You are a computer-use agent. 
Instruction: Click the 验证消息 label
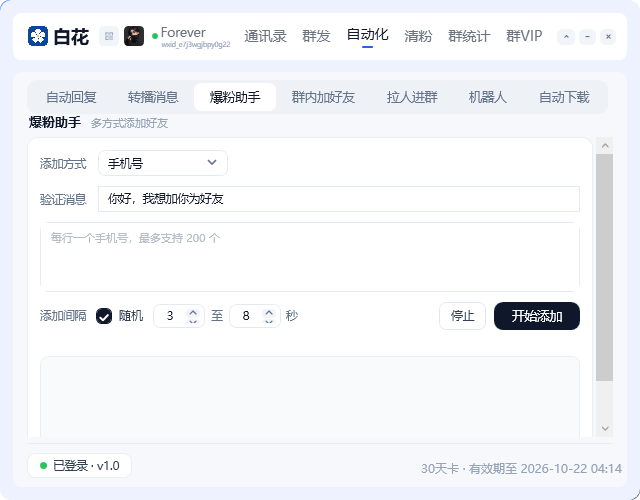[63, 199]
